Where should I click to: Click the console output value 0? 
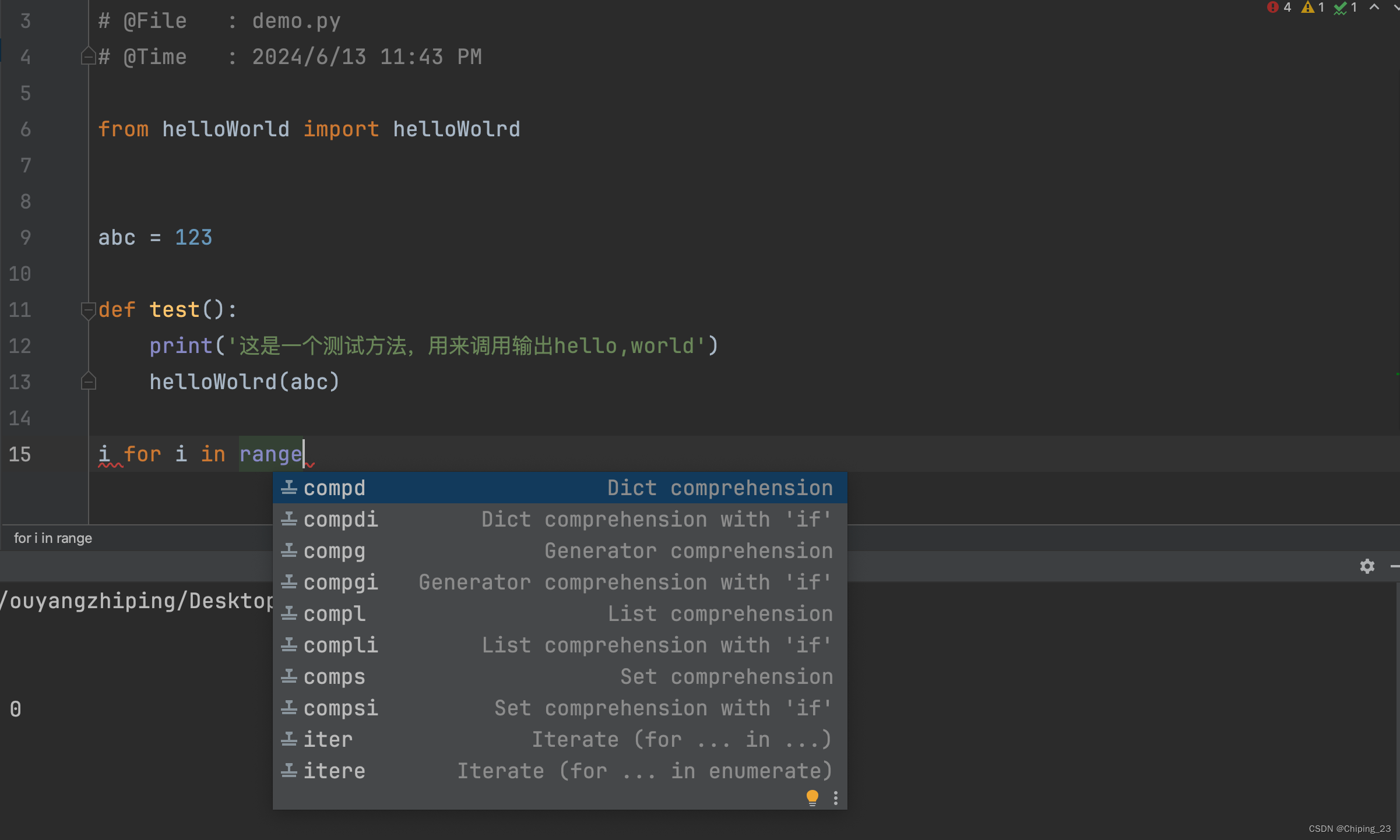[16, 709]
